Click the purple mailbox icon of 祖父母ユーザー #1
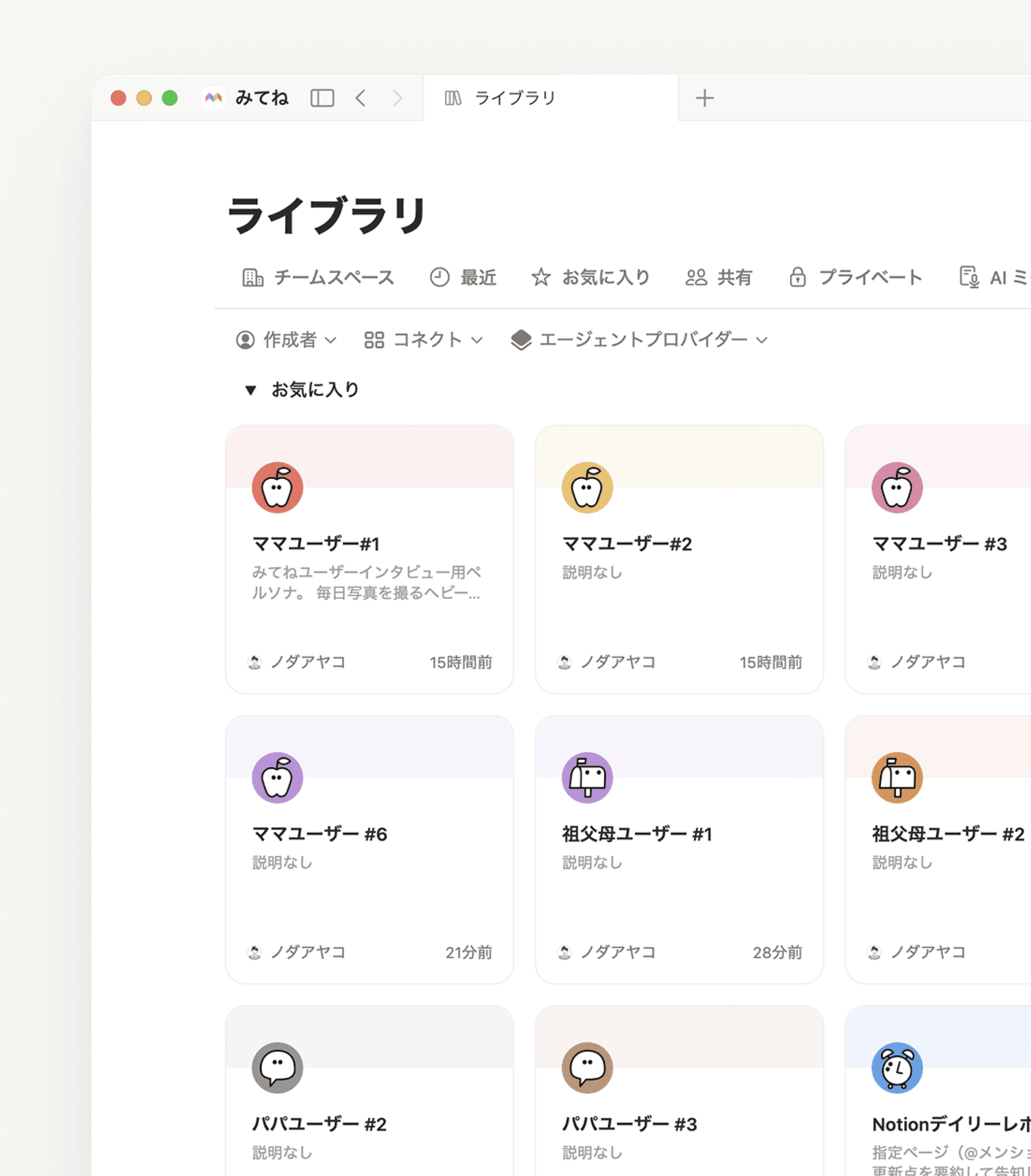1031x1176 pixels. pyautogui.click(x=587, y=777)
